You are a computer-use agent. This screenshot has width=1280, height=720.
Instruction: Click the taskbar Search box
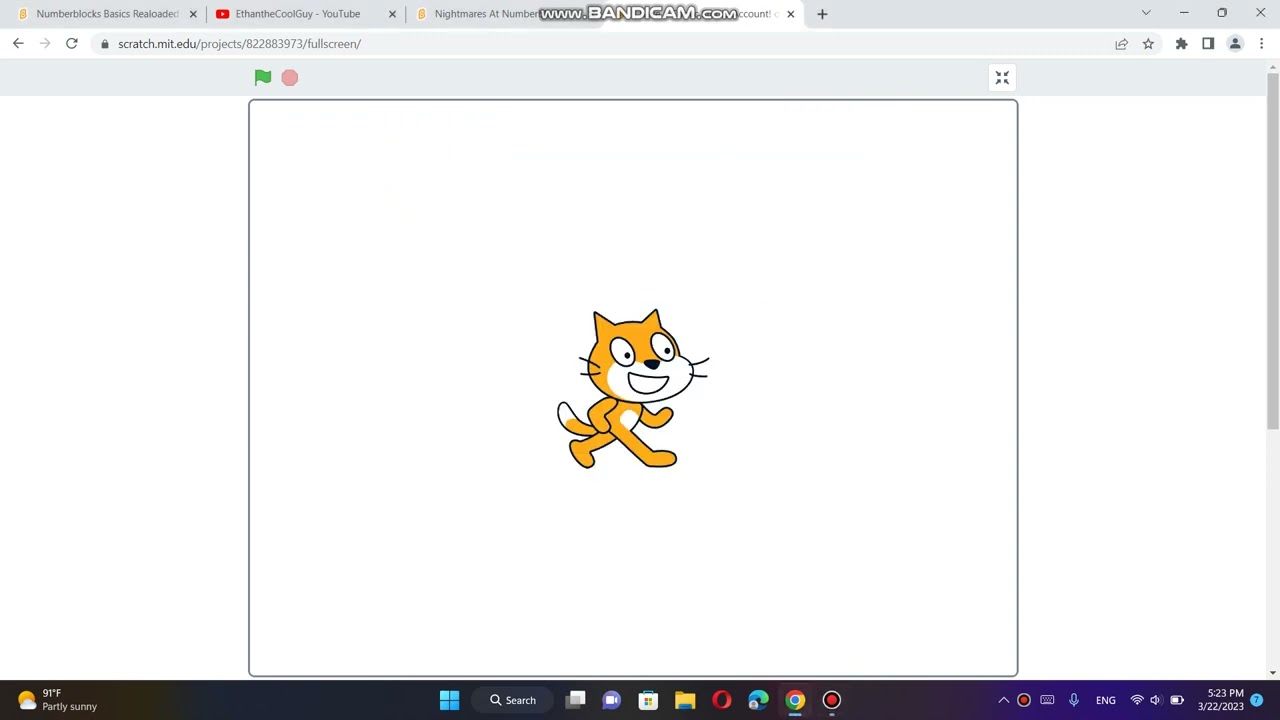tap(512, 700)
